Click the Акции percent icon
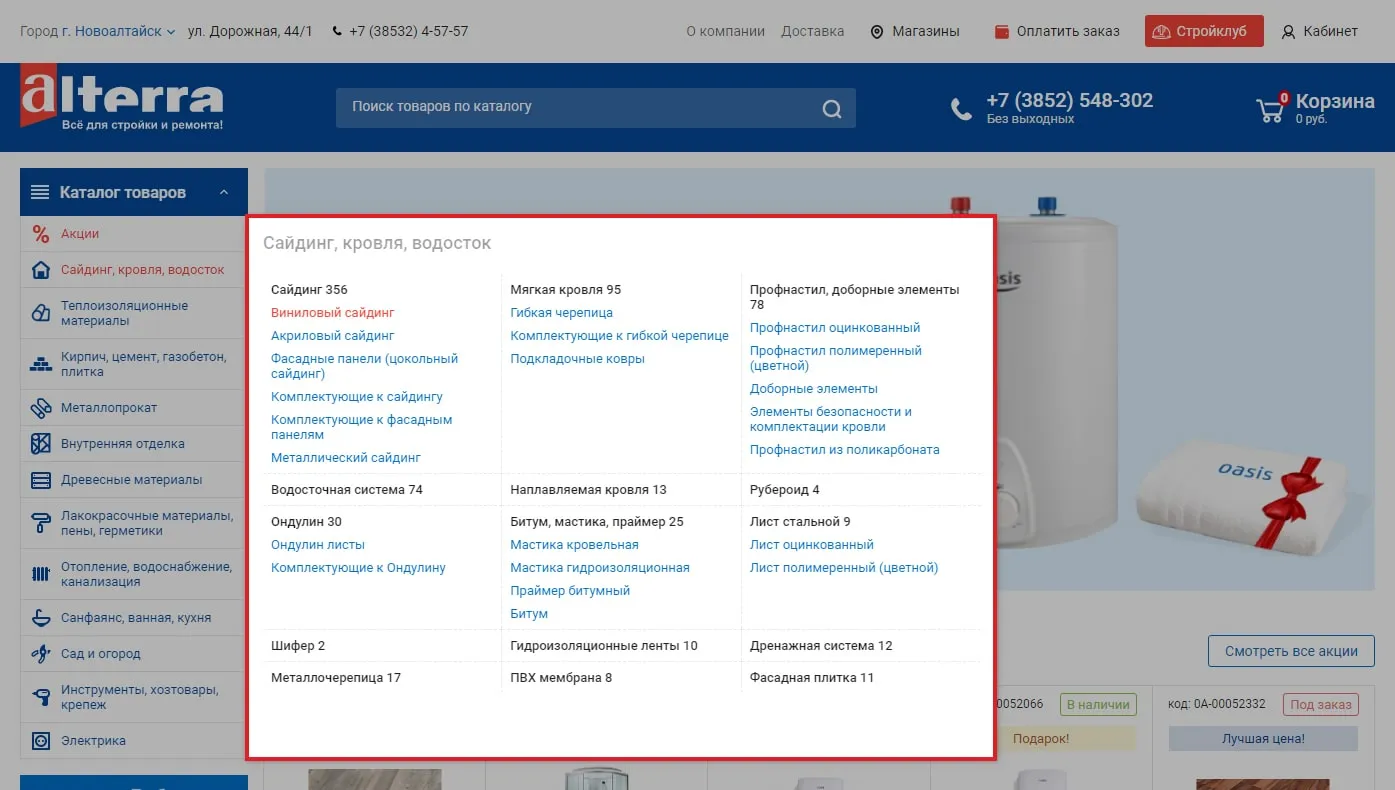The image size is (1395, 790). pos(41,234)
